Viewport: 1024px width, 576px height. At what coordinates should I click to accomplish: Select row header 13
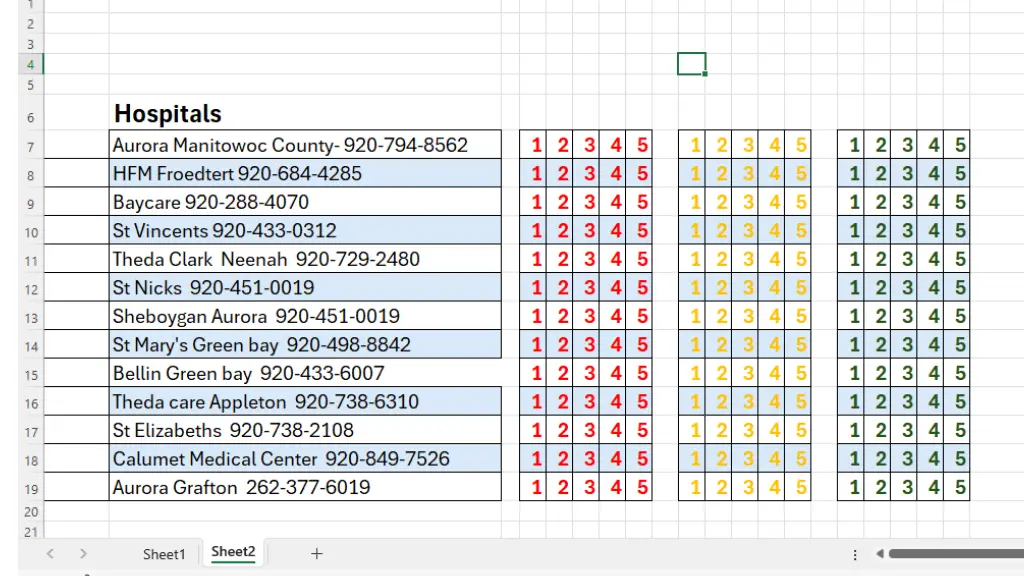[x=31, y=317]
